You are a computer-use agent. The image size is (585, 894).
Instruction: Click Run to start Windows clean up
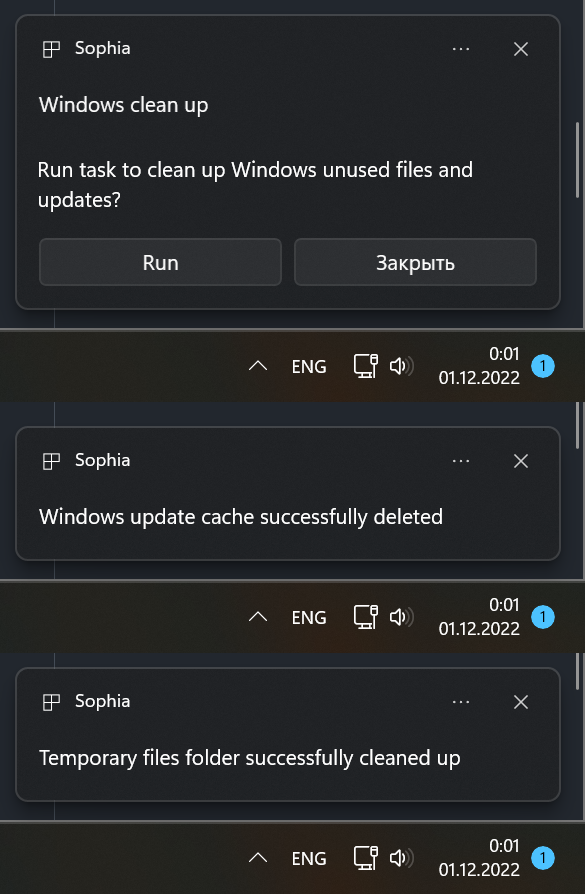(x=160, y=262)
